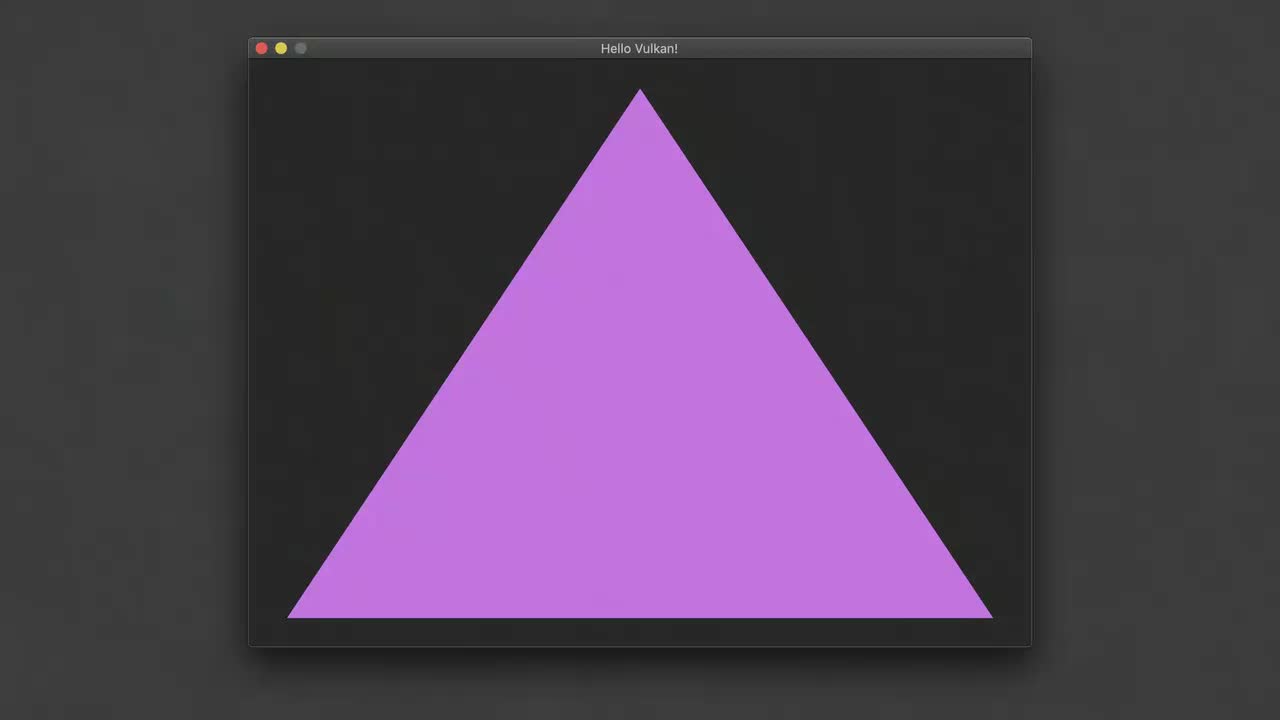Click the center of the purple triangle
The height and width of the screenshot is (720, 1280).
click(640, 440)
